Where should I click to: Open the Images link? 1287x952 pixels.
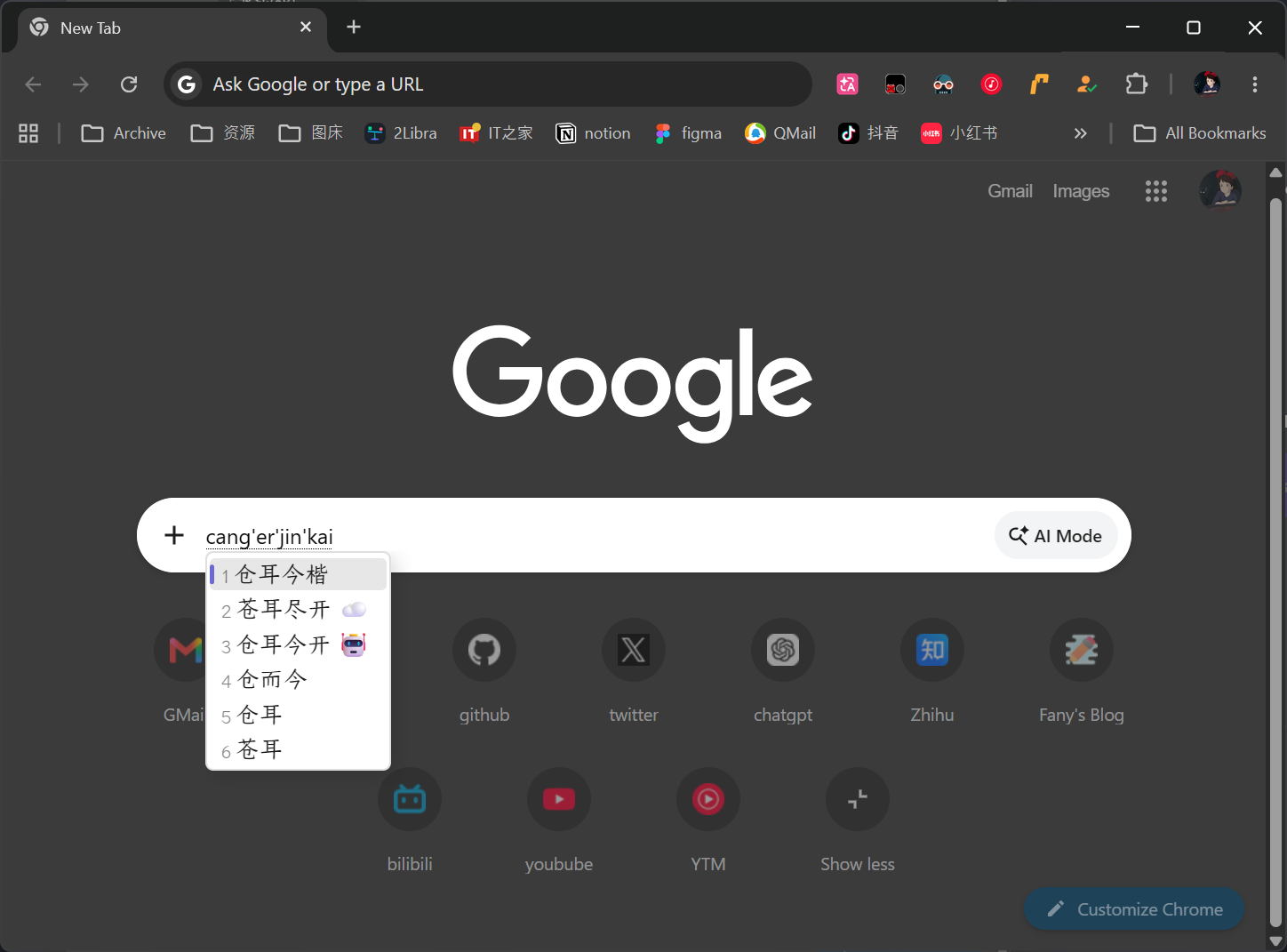pyautogui.click(x=1081, y=191)
